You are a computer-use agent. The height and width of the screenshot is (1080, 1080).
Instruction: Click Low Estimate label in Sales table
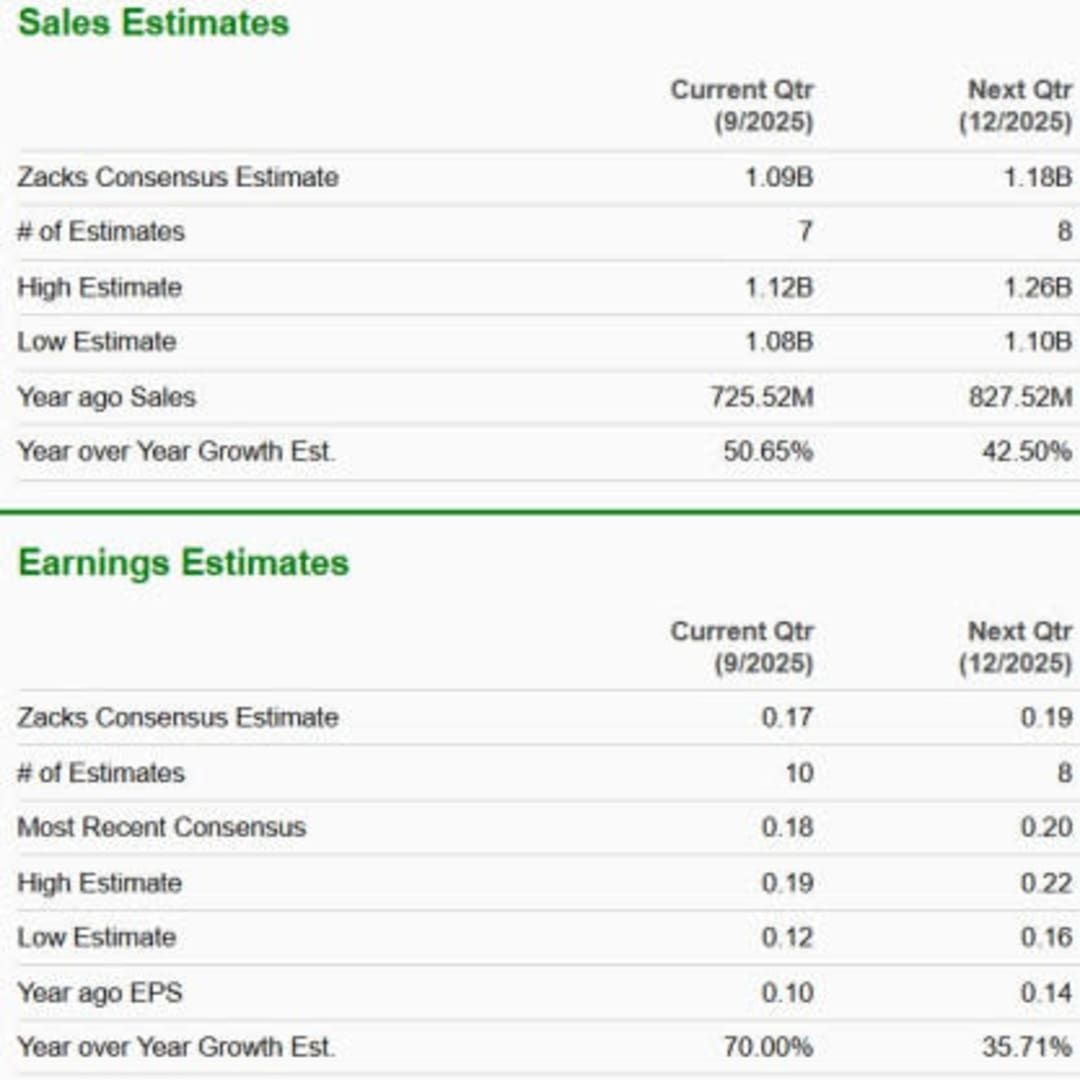96,342
